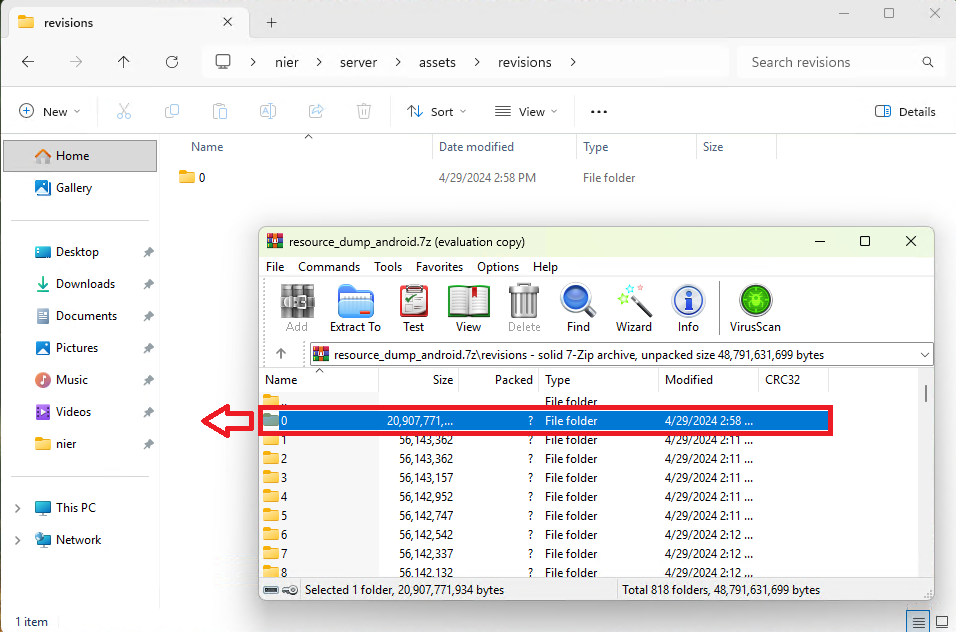
Task: Open WinRAR Tools menu
Action: pyautogui.click(x=388, y=267)
